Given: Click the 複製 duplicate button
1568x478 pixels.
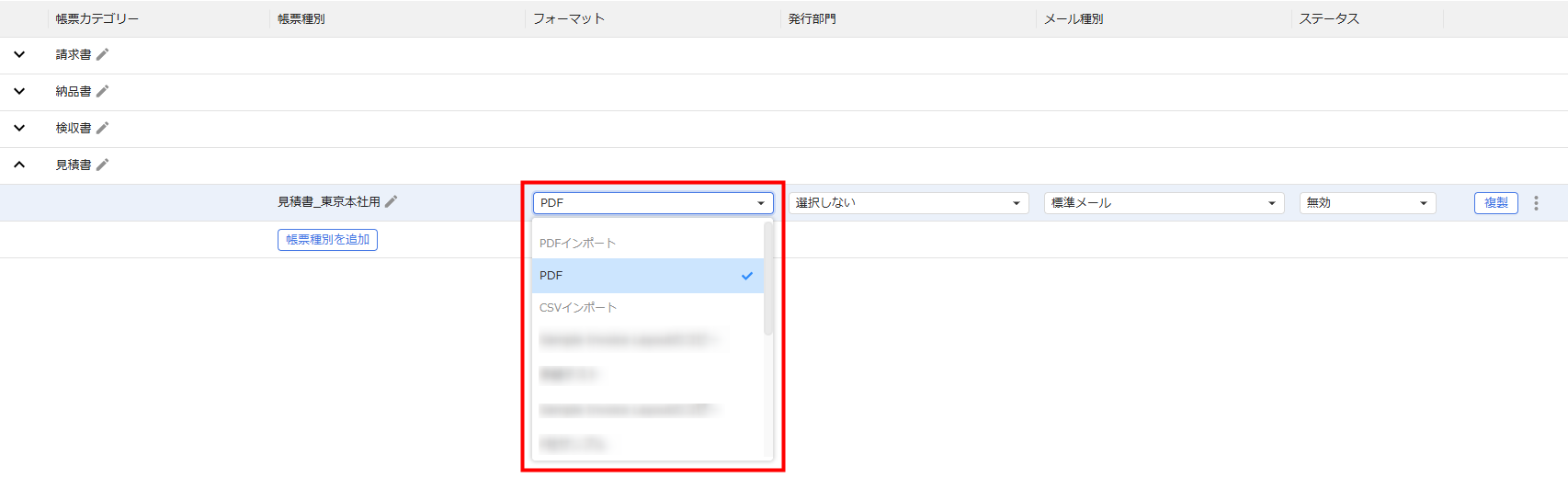Looking at the screenshot, I should coord(1495,203).
